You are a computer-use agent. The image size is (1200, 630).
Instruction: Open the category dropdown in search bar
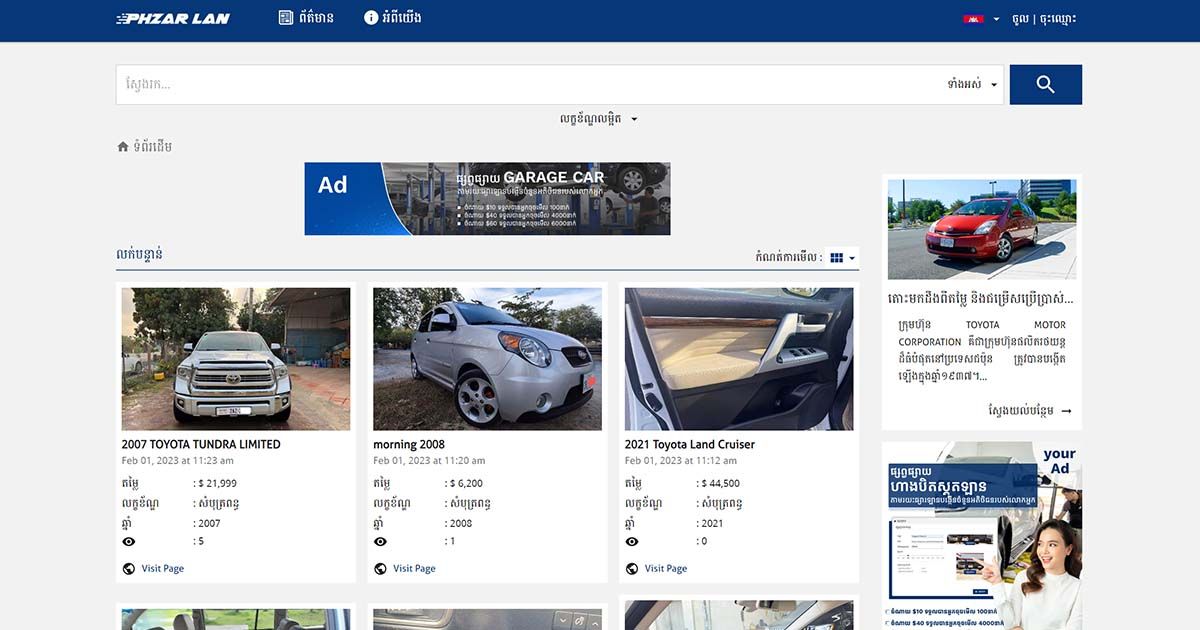[x=972, y=85]
